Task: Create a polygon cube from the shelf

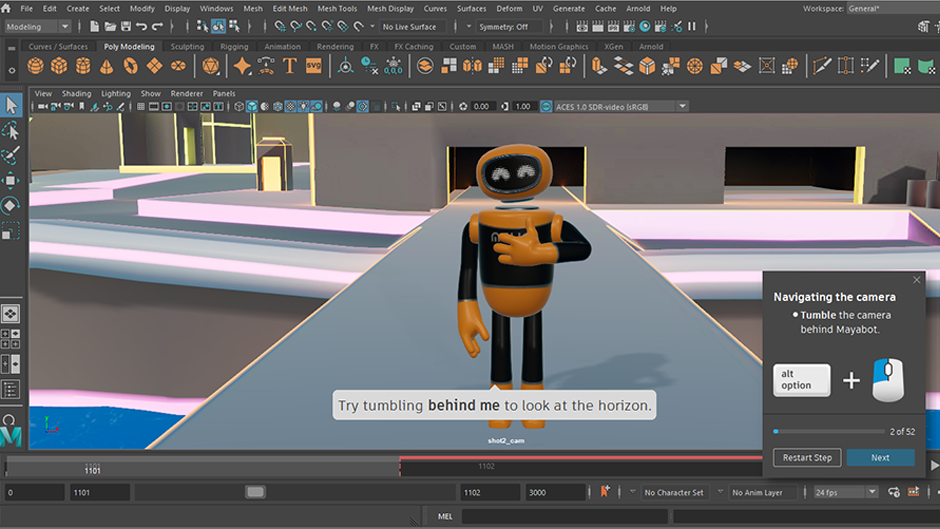Action: (x=59, y=66)
